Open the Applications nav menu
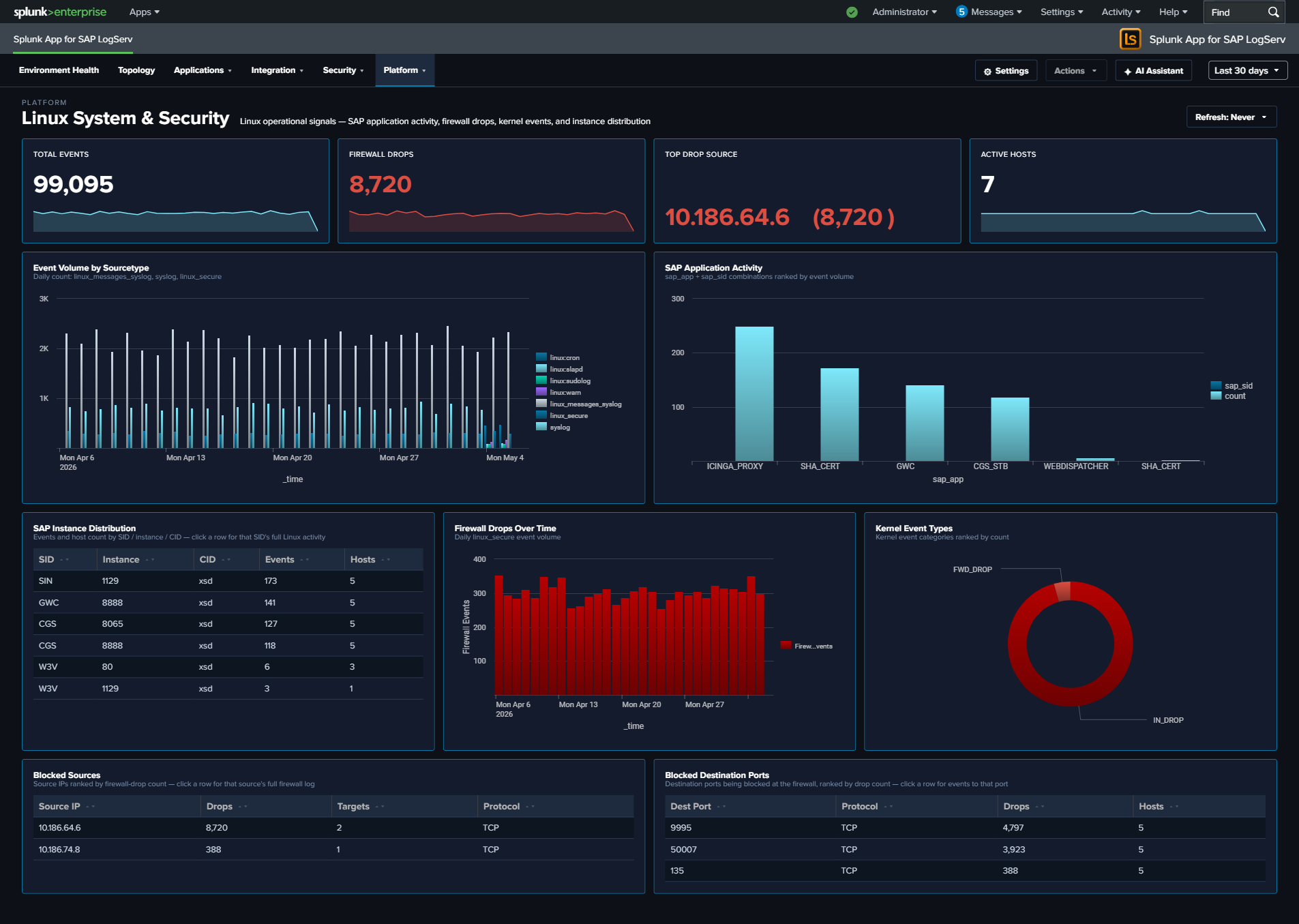The height and width of the screenshot is (924, 1299). click(x=203, y=70)
